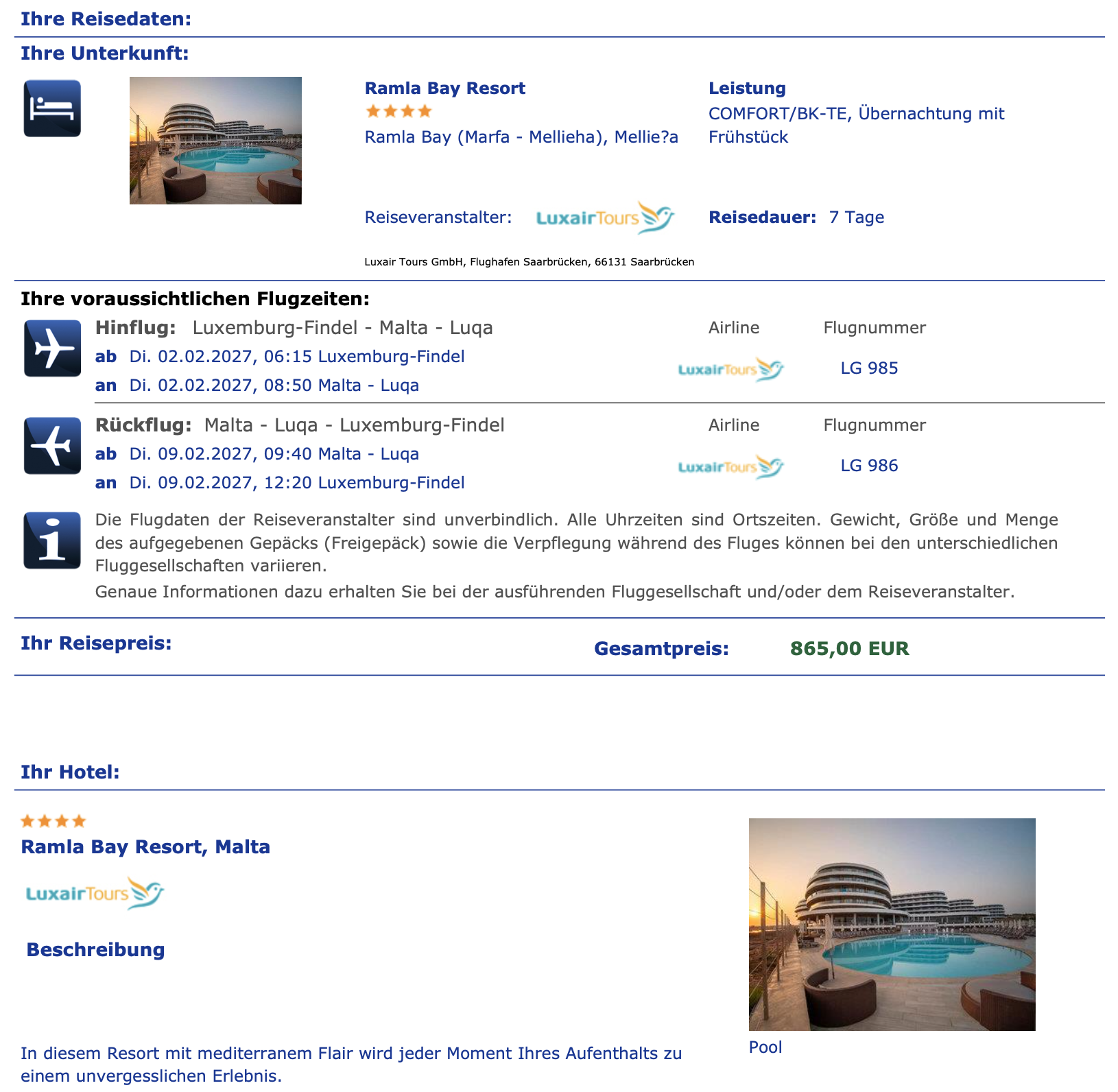Click the outbound flight airplane icon
Screen dimensions: 1118x1092
pos(52,348)
